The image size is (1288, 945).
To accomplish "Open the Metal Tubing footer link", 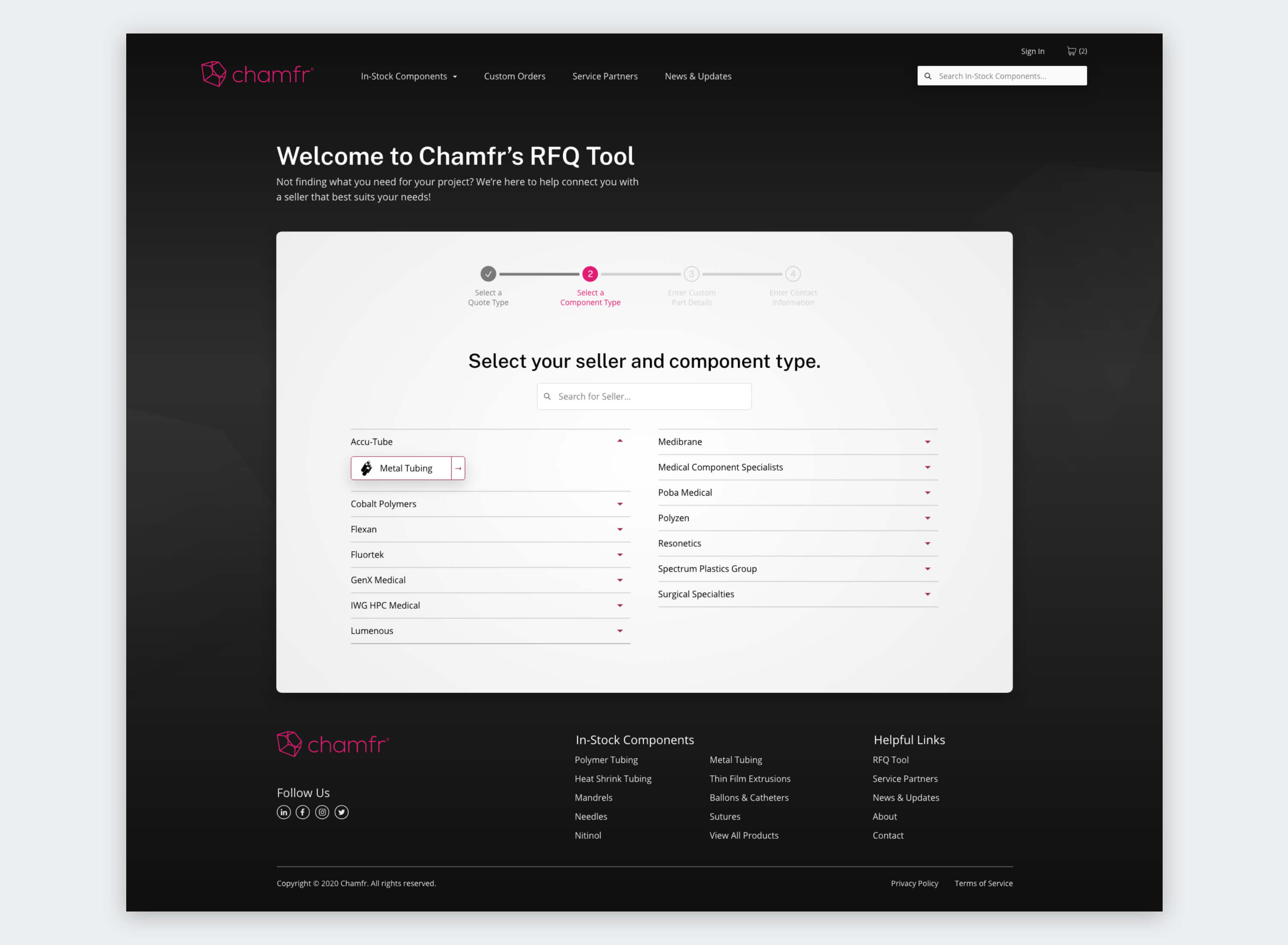I will point(736,760).
